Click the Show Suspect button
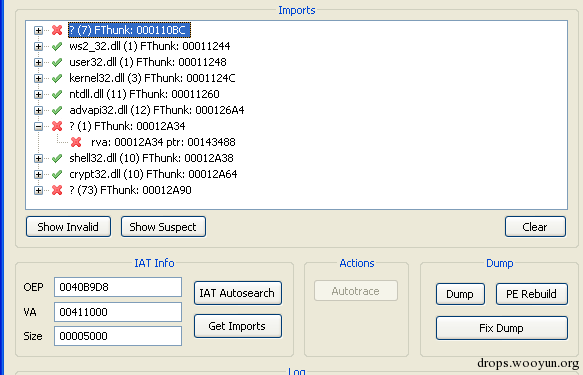The image size is (583, 375). click(163, 227)
